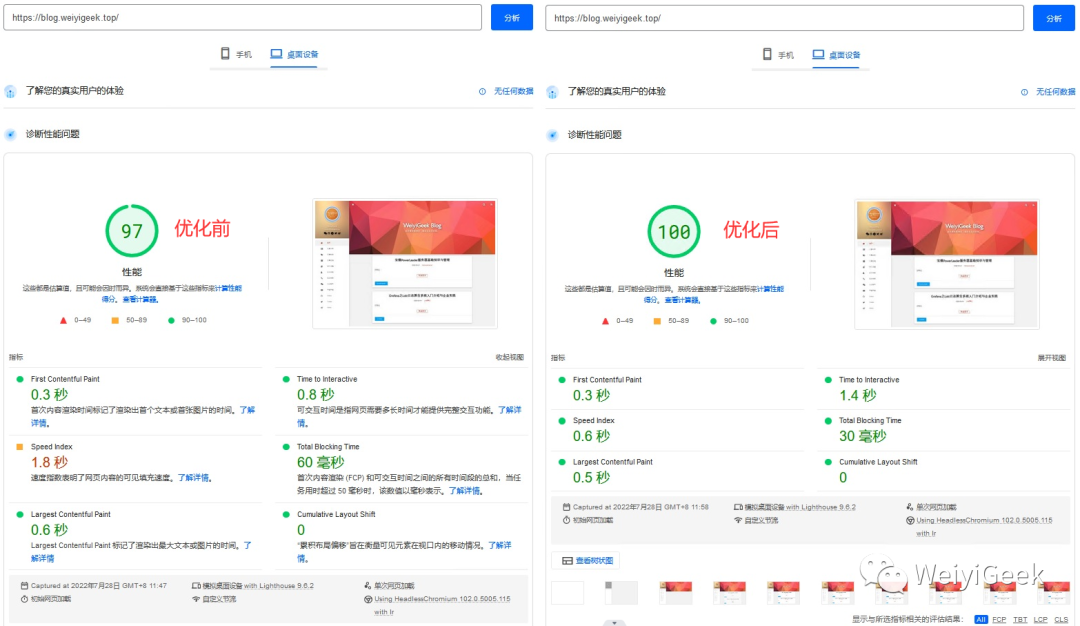This screenshot has width=1080, height=626.
Task: Click calendar icon beside Captured 11:47
Action: [x=24, y=585]
